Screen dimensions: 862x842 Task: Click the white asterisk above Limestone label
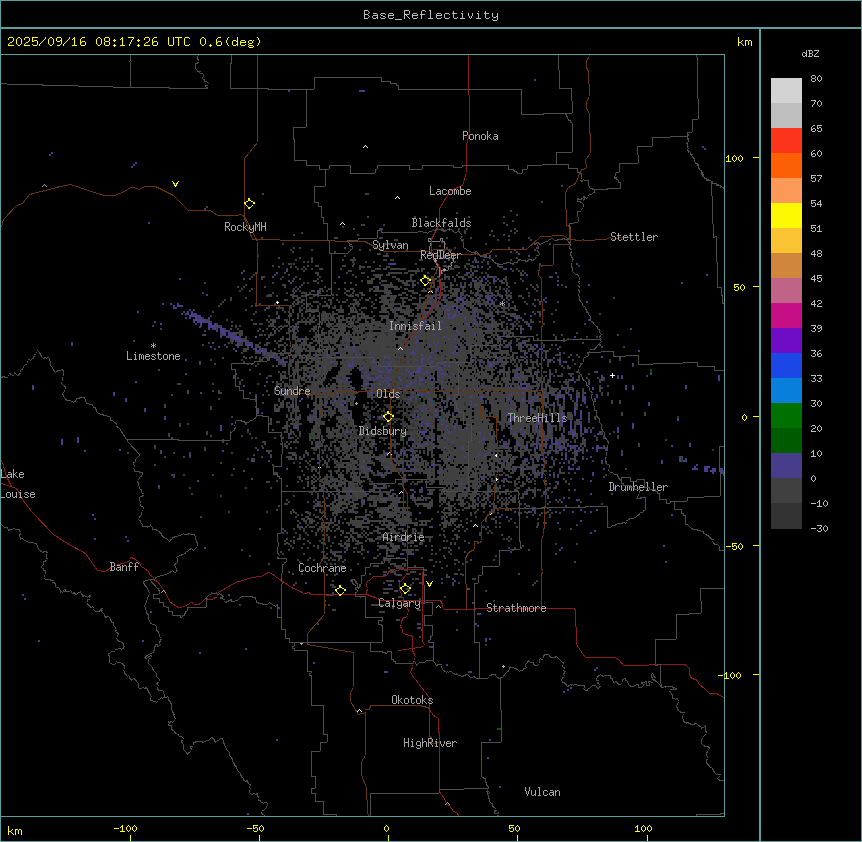153,346
